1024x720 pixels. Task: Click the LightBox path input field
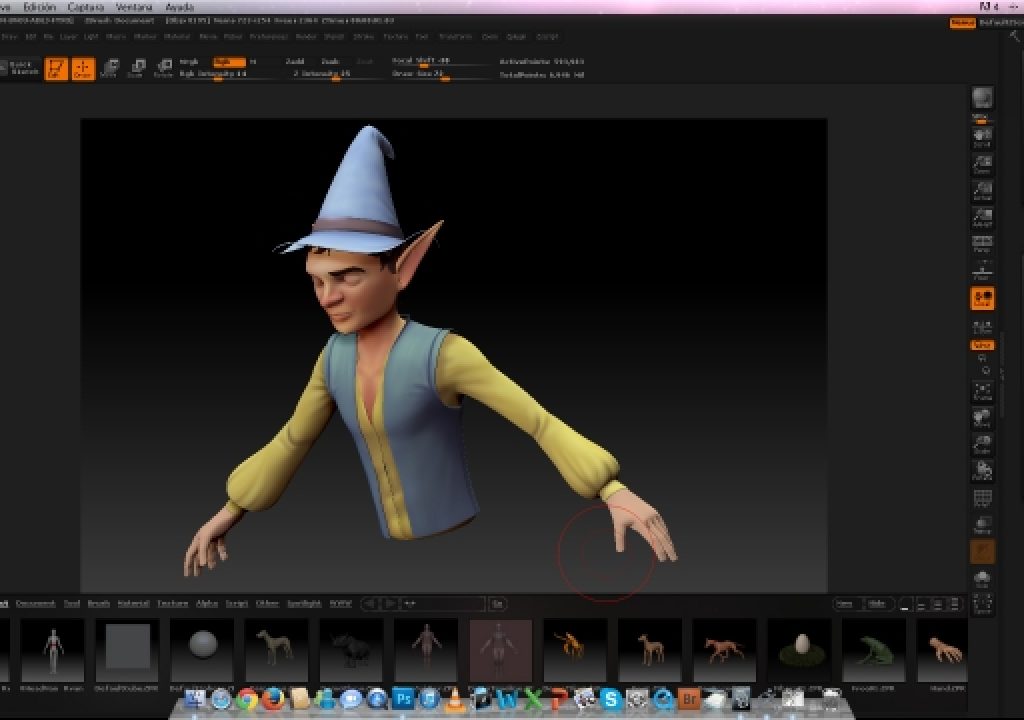pyautogui.click(x=444, y=604)
